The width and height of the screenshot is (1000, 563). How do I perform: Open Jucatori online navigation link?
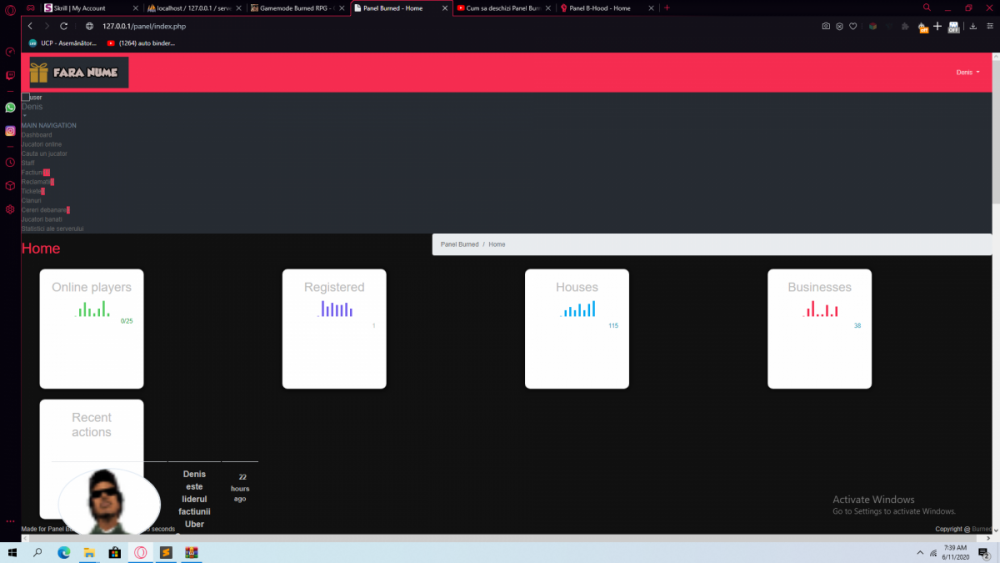pyautogui.click(x=42, y=144)
